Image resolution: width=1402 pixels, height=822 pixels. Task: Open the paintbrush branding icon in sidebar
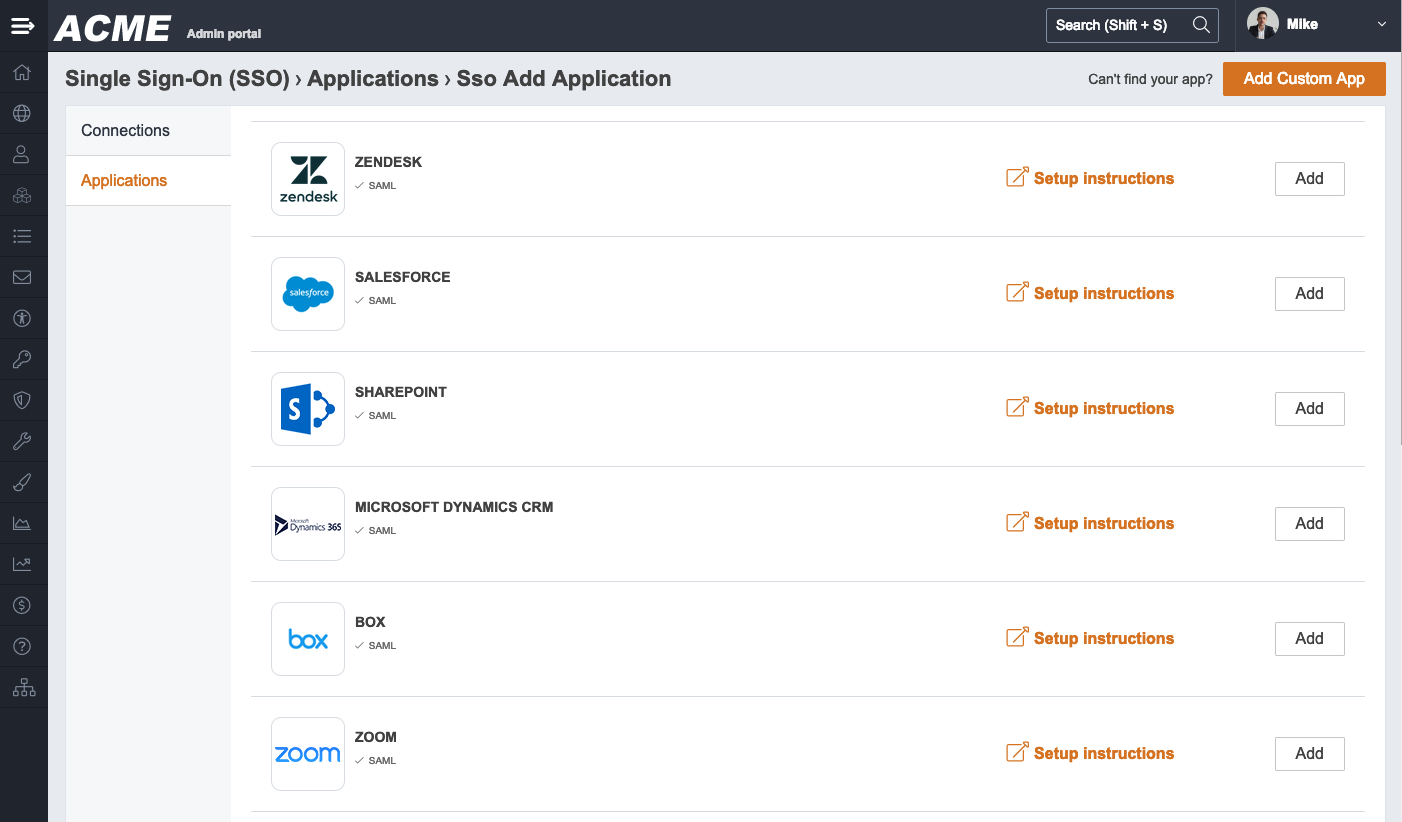(x=22, y=482)
